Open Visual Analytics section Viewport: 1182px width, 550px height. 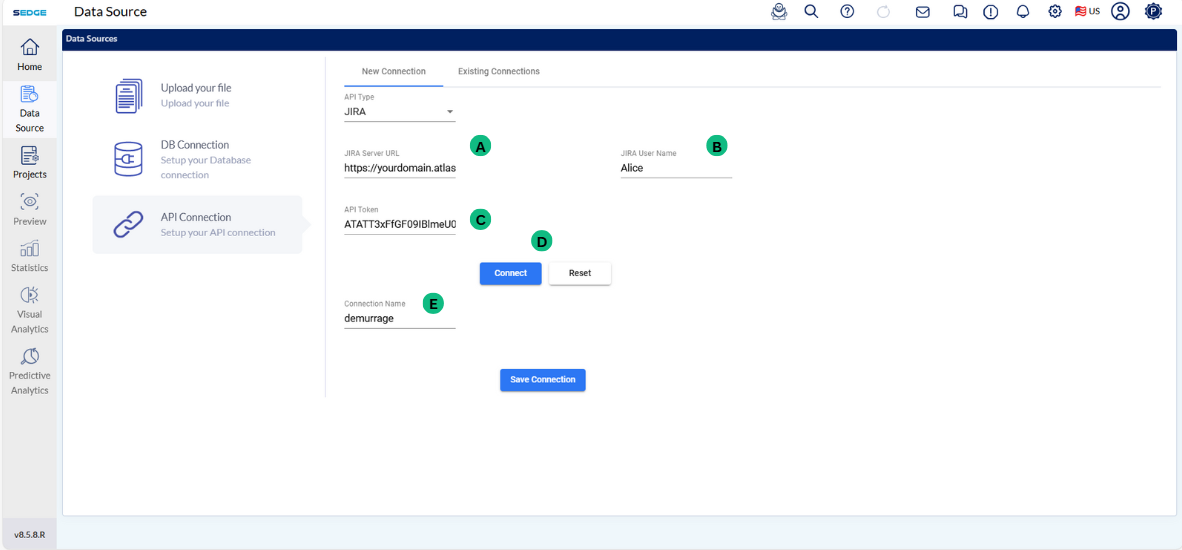click(30, 309)
